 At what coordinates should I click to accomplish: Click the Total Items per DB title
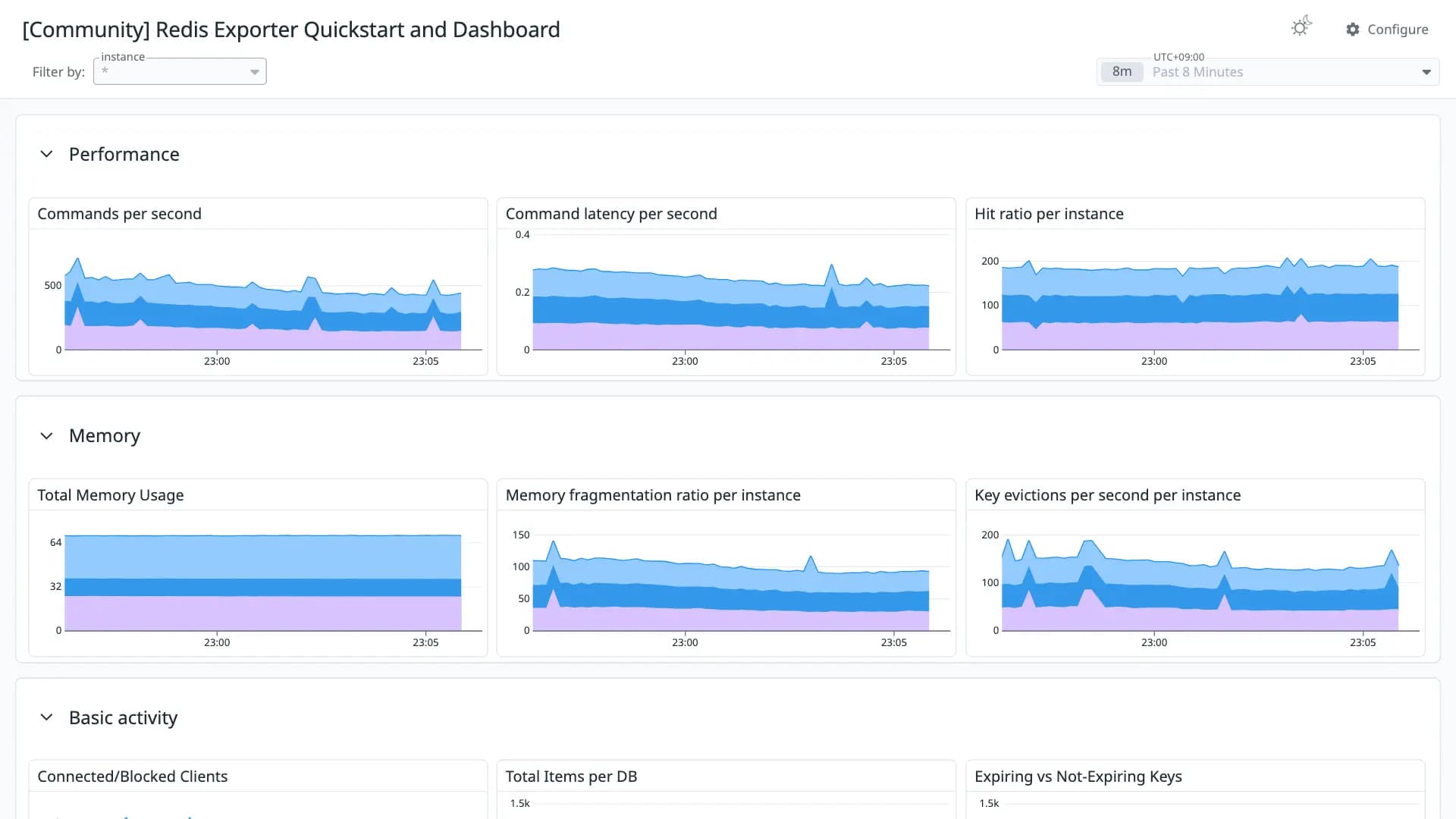(x=571, y=777)
